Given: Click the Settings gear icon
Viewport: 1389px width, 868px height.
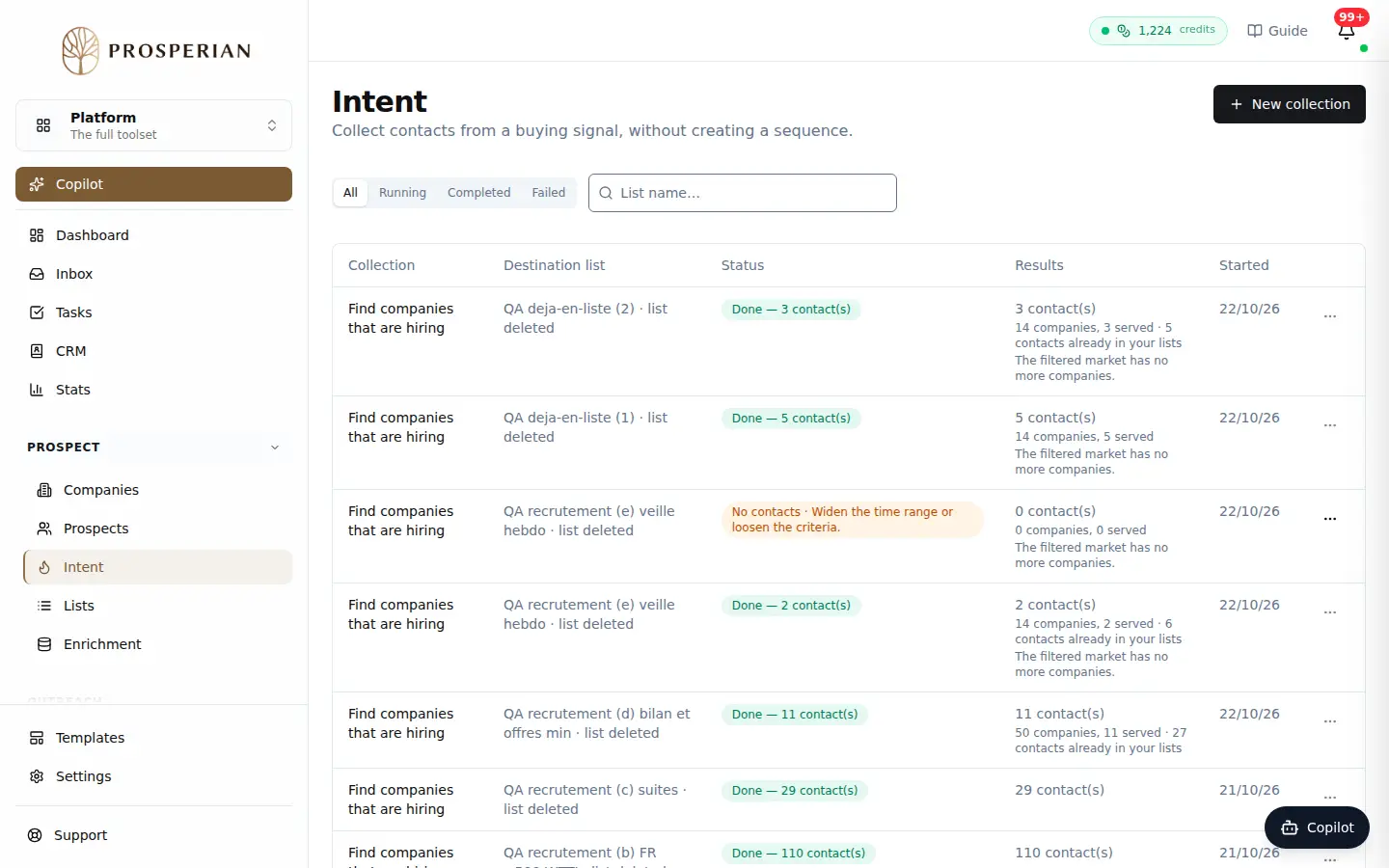Looking at the screenshot, I should click(x=37, y=776).
